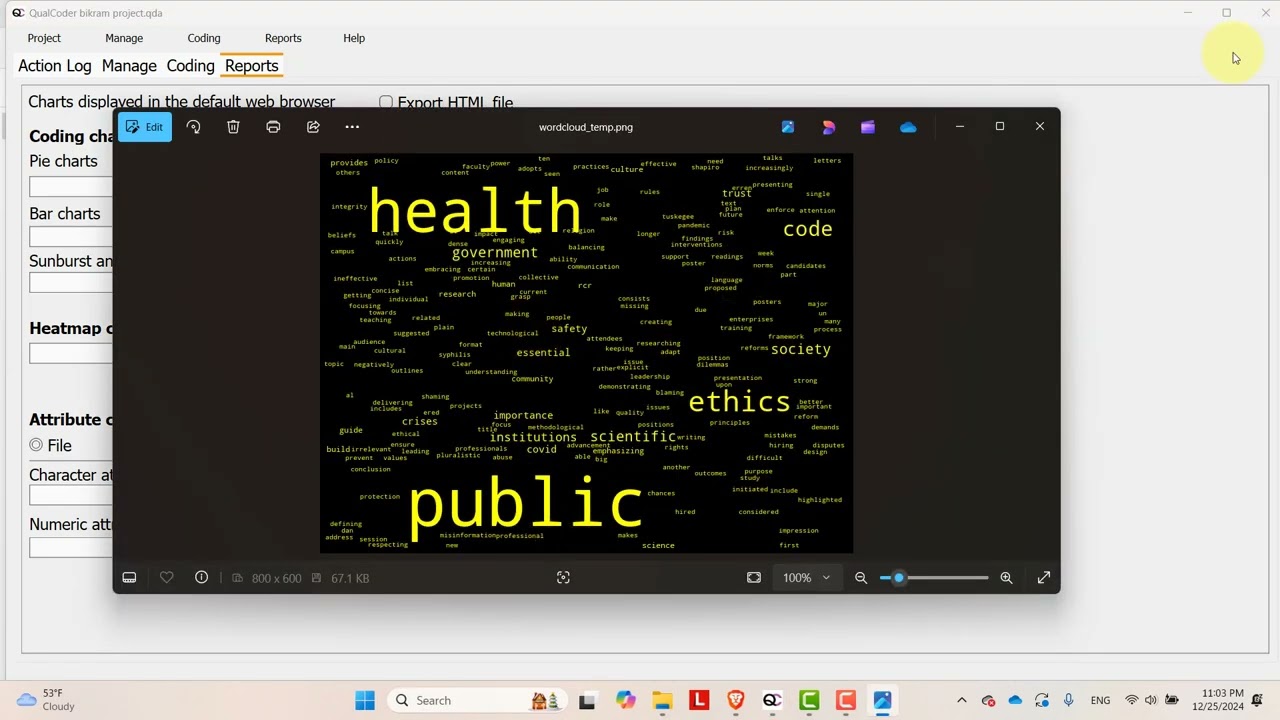Open the Project menu in QualCoder
The image size is (1280, 720).
click(44, 38)
